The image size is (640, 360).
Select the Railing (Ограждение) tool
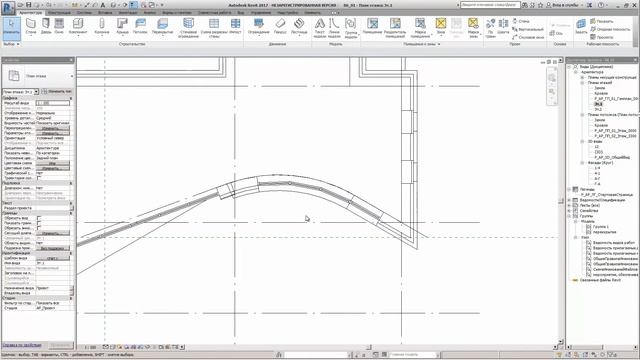tap(259, 27)
